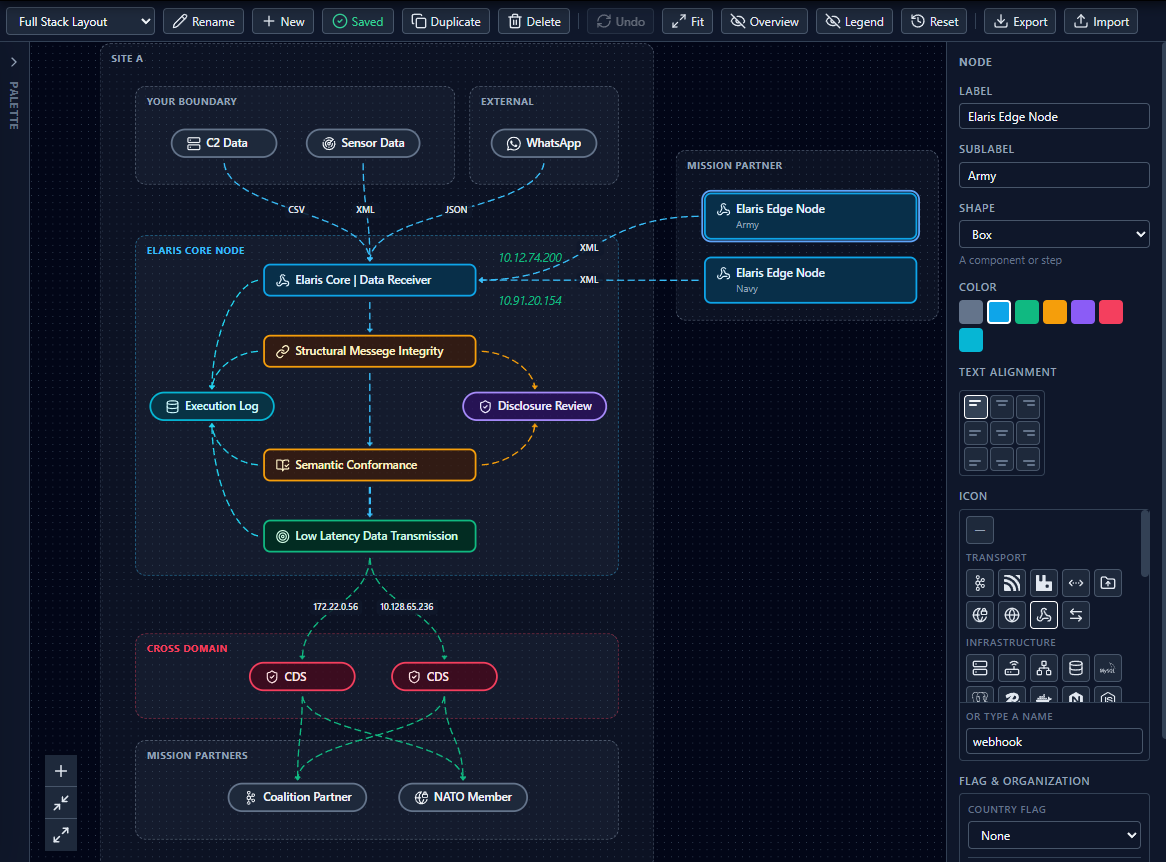Image resolution: width=1166 pixels, height=862 pixels.
Task: Open the Shape dropdown showing Box
Action: pyautogui.click(x=1054, y=234)
